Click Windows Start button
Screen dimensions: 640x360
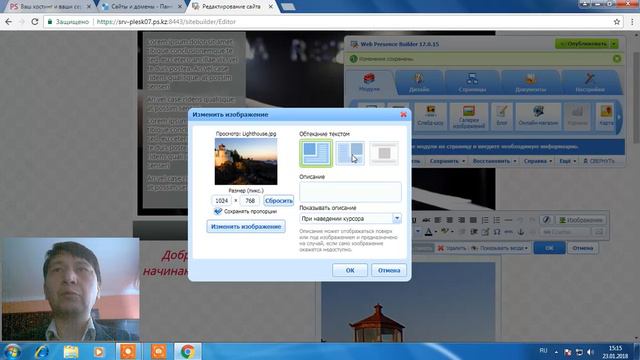[12, 351]
